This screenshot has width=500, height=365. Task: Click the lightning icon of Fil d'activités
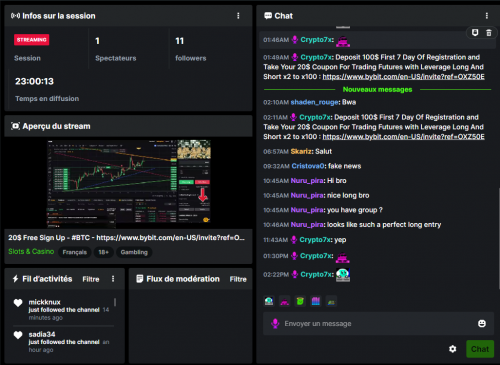(x=15, y=279)
